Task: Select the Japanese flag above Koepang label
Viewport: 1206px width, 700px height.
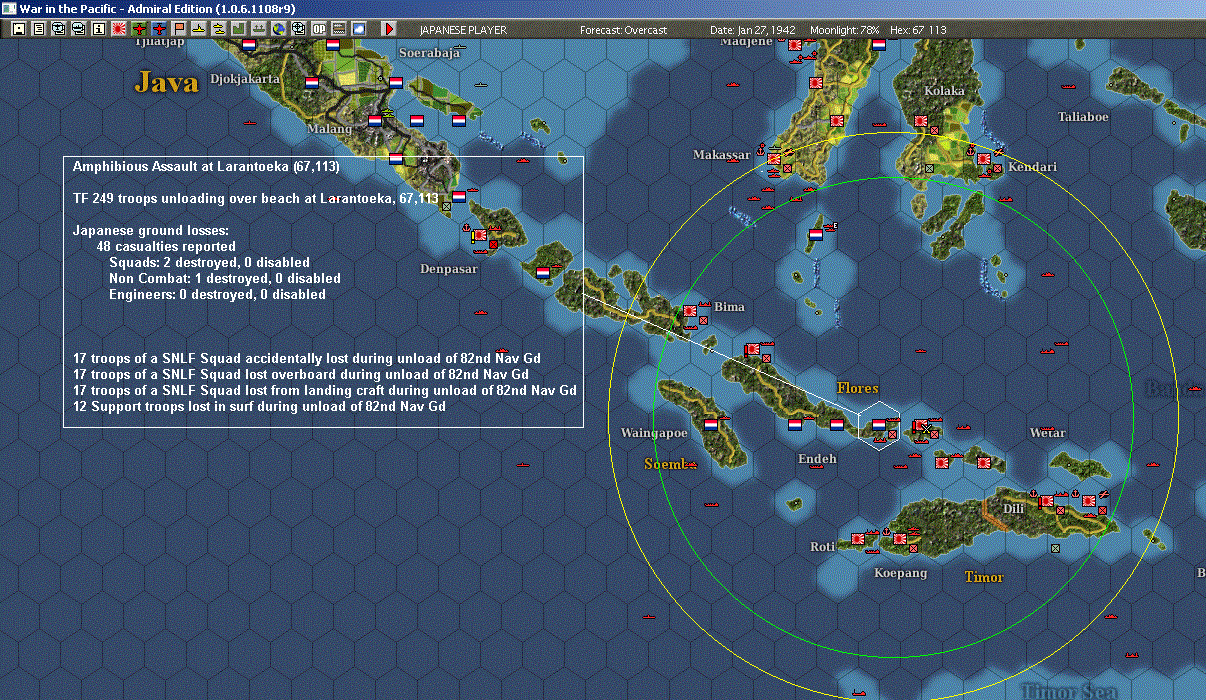Action: click(x=899, y=539)
